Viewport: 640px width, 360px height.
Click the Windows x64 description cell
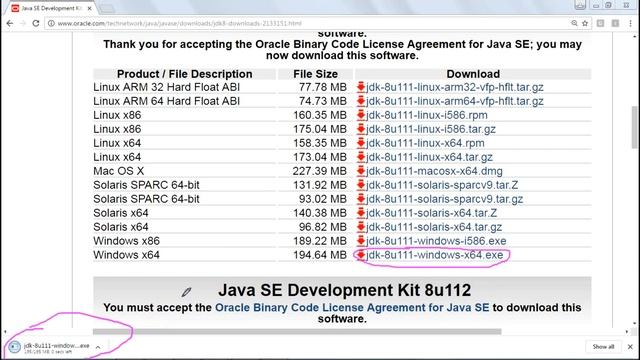tap(127, 255)
